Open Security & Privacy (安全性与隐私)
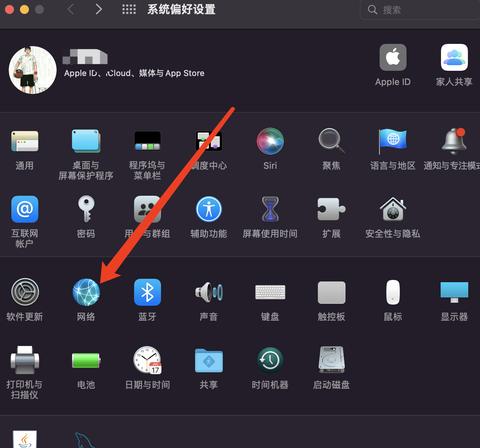This screenshot has width=480, height=448. pyautogui.click(x=393, y=209)
